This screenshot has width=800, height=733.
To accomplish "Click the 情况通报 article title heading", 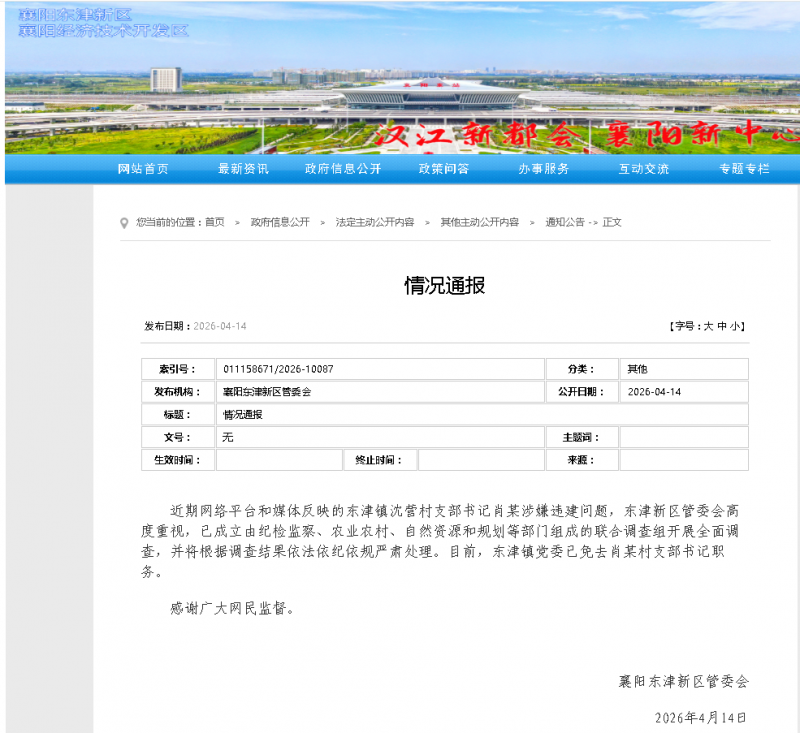I will tap(444, 286).
